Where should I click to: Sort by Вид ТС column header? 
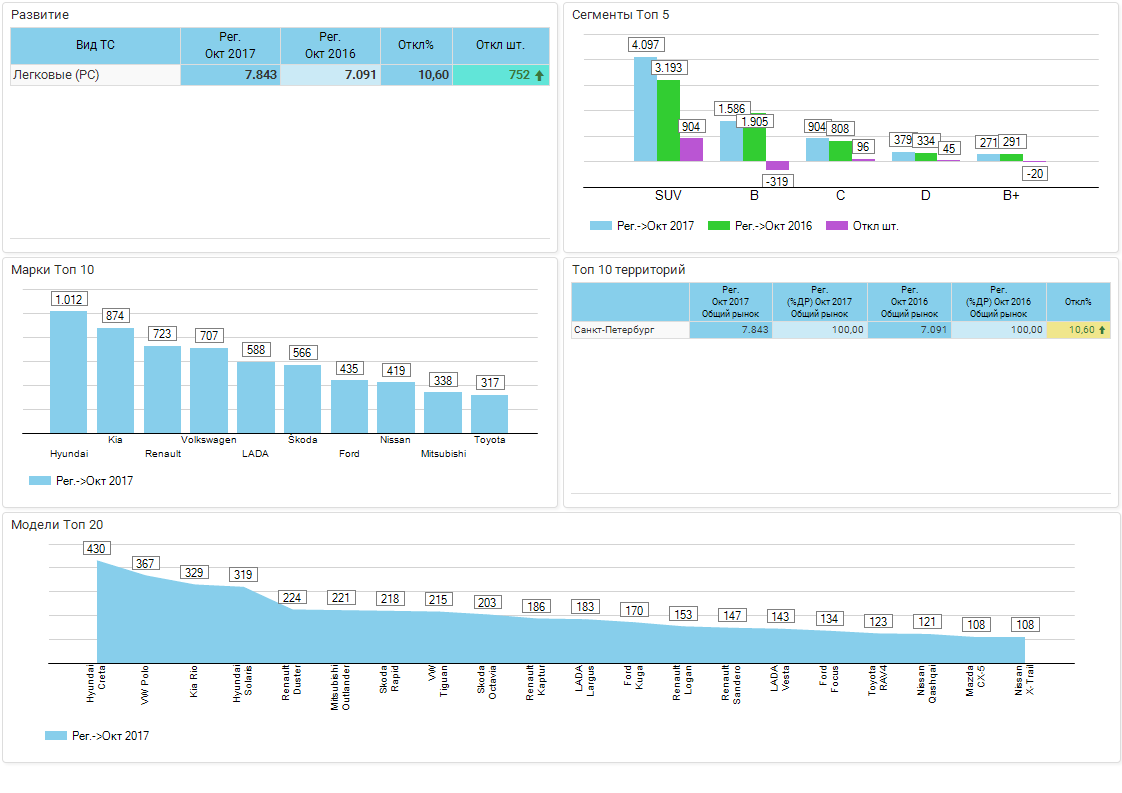point(95,45)
